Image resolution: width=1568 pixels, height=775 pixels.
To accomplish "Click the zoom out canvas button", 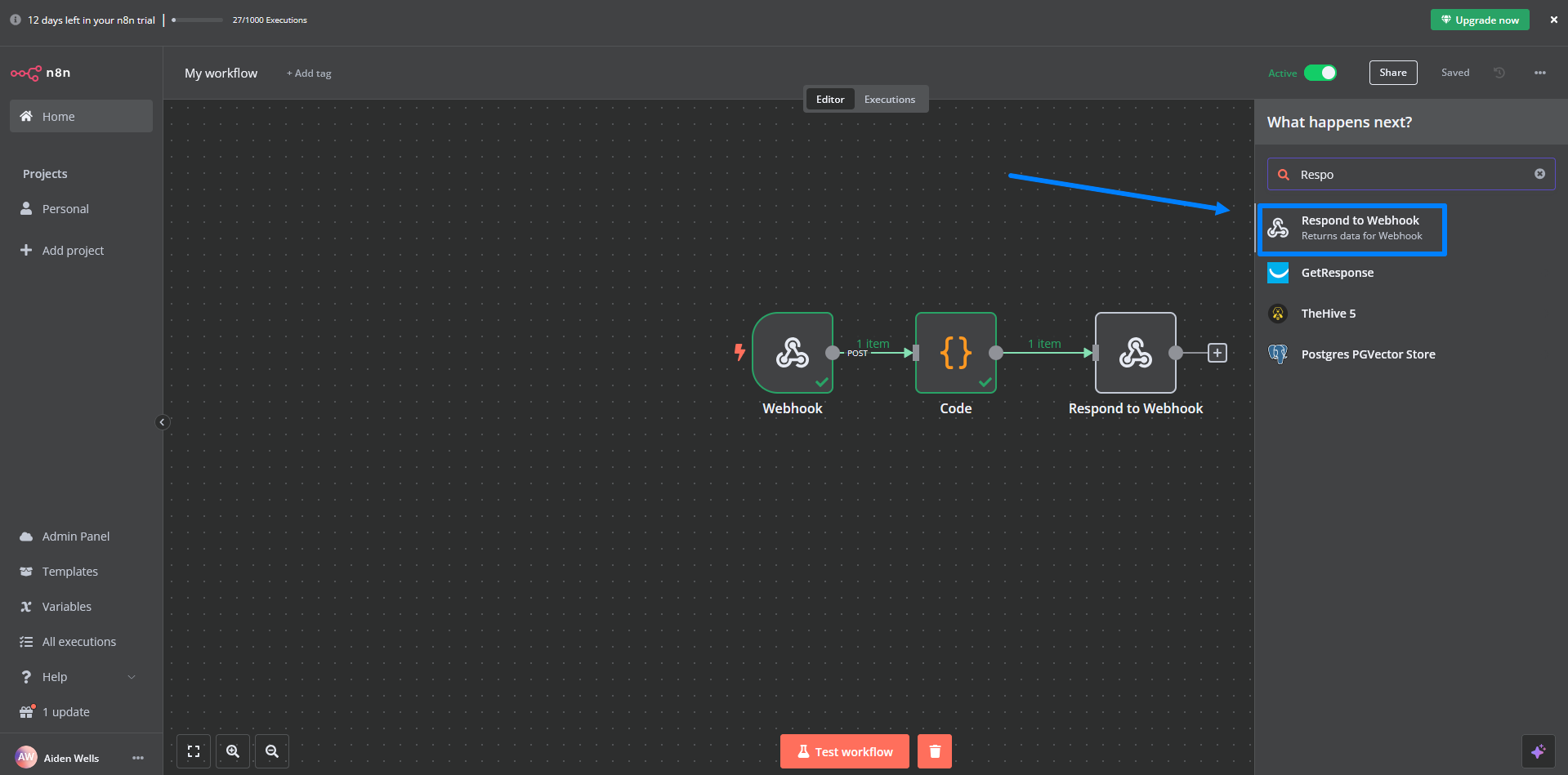I will click(x=272, y=751).
